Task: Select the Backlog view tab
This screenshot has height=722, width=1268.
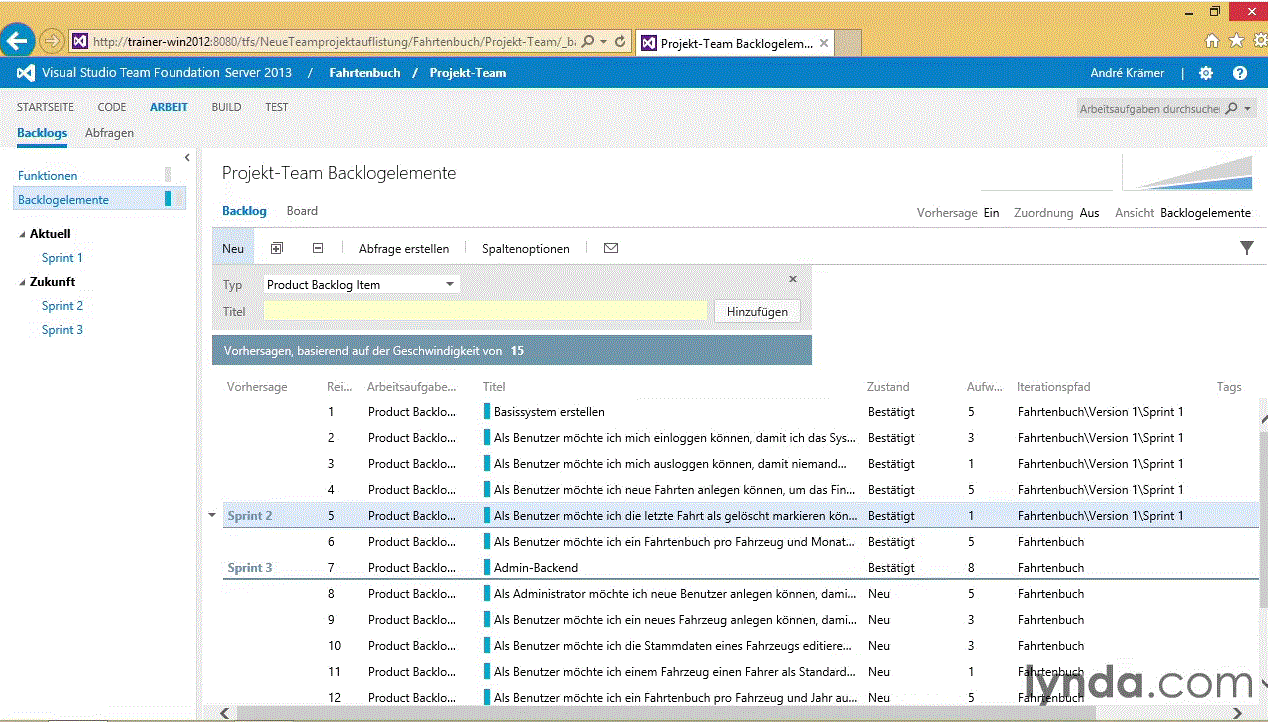Action: click(244, 211)
